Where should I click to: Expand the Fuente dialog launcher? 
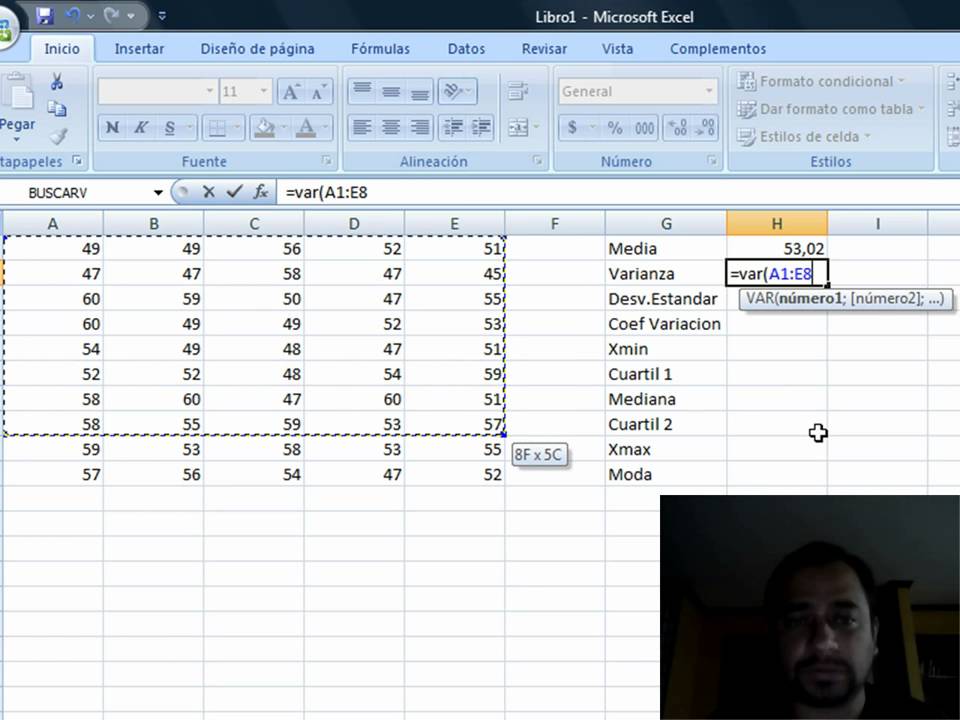pyautogui.click(x=327, y=160)
